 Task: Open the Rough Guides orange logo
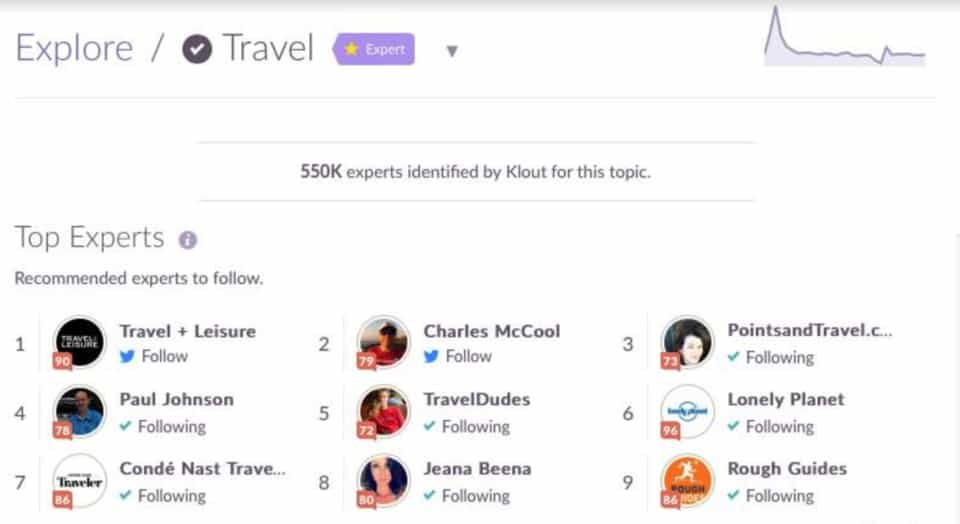[x=688, y=481]
